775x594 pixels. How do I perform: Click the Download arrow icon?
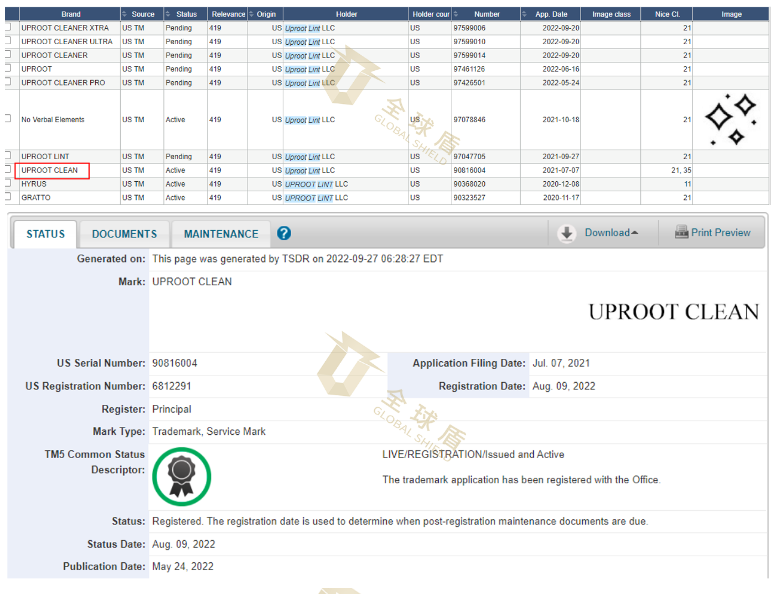pyautogui.click(x=567, y=233)
